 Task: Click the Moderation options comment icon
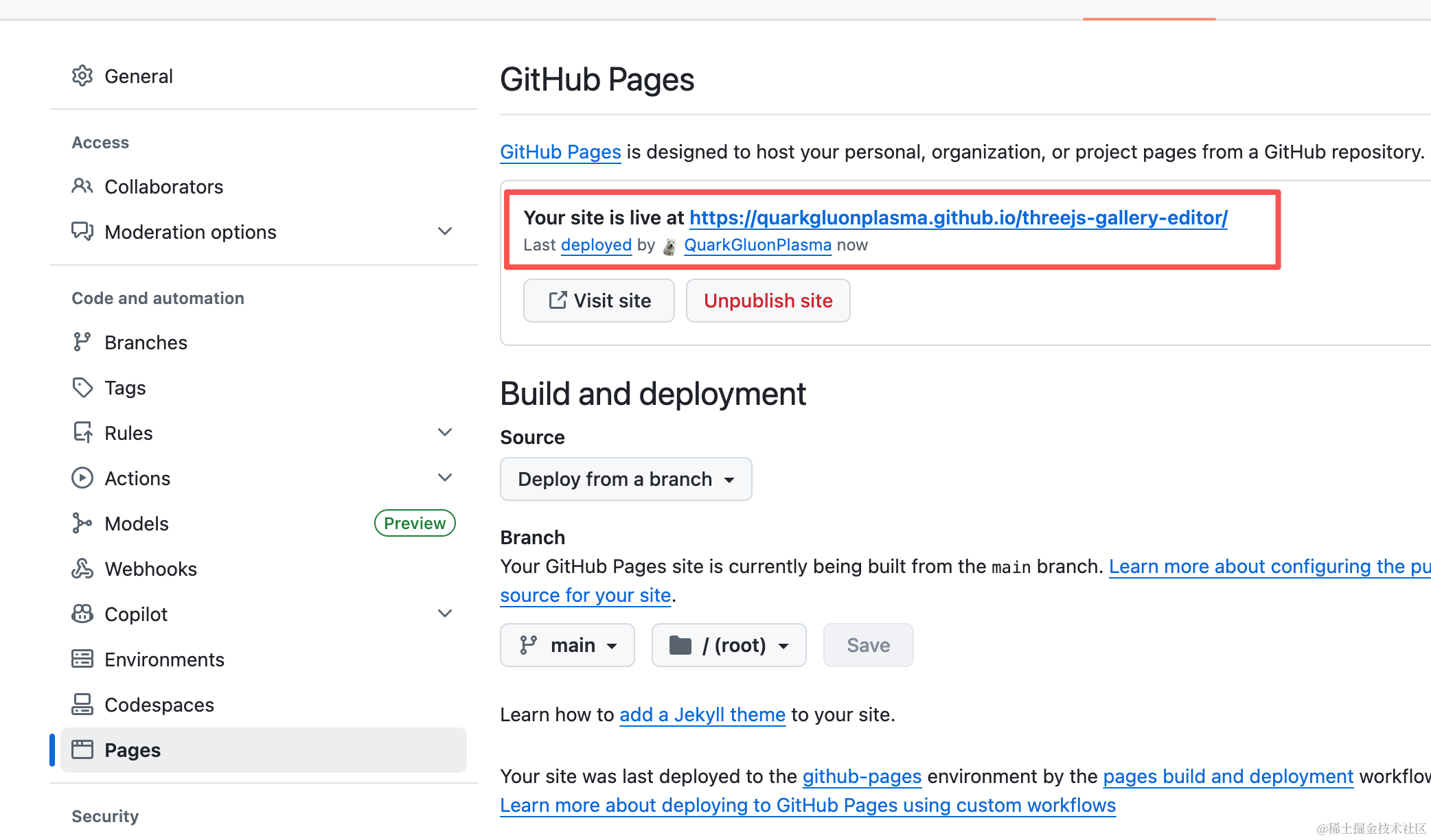82,231
